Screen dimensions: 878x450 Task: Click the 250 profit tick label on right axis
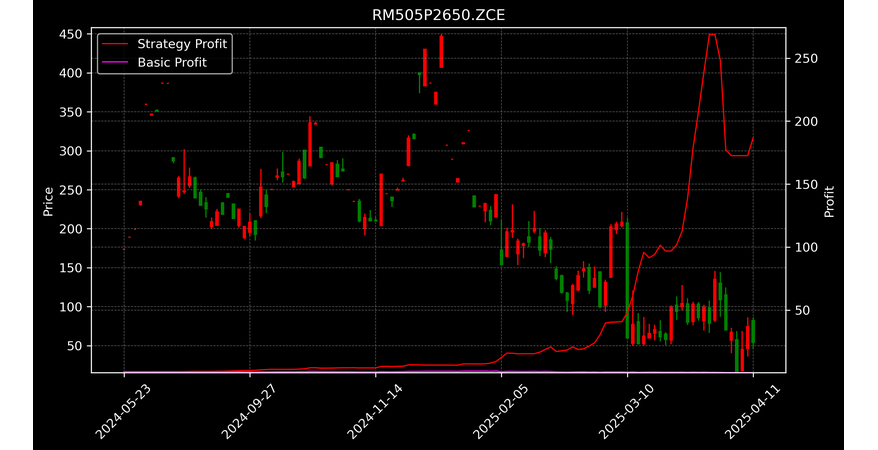tap(806, 59)
